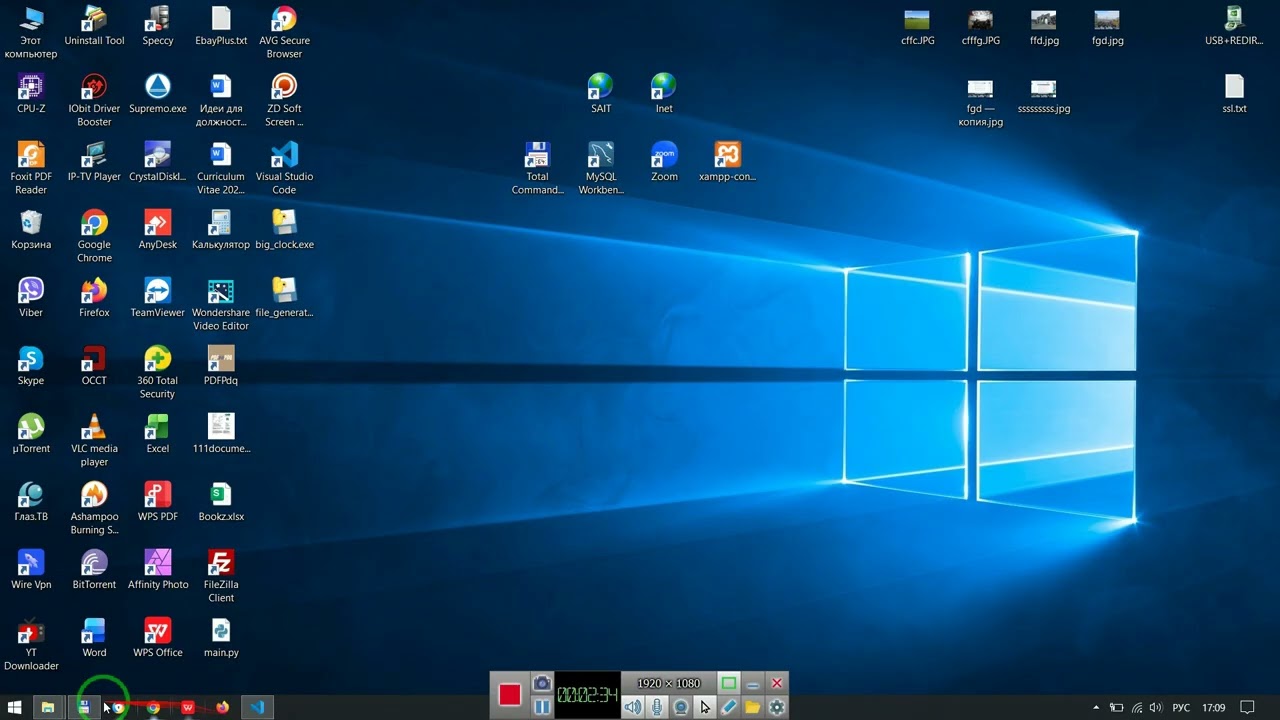Open the 1920 × 1080 resolution selector
Viewport: 1280px width, 720px height.
point(669,683)
